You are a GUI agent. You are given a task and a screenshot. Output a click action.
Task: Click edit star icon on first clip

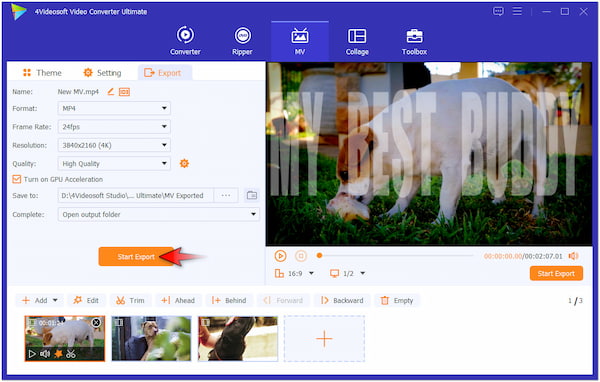click(58, 354)
